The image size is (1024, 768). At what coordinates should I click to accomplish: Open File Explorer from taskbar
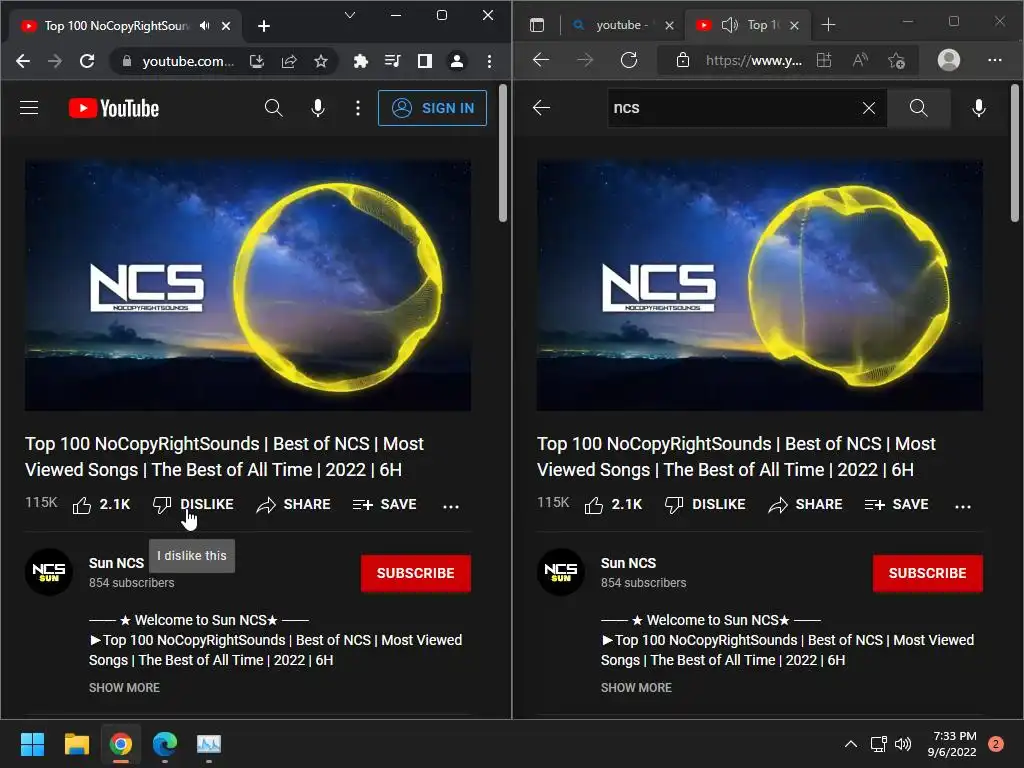click(x=76, y=744)
